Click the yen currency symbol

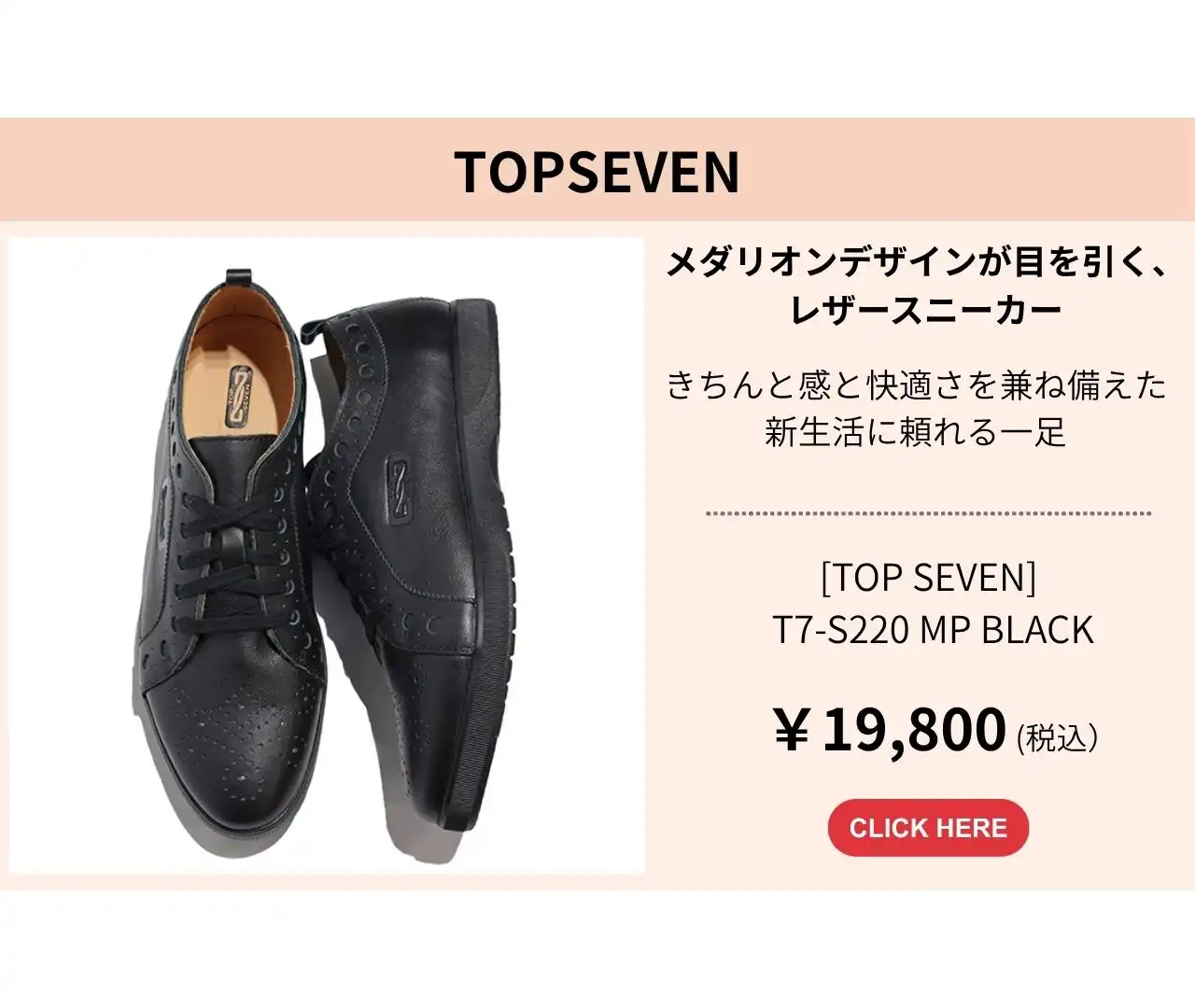pos(792,730)
